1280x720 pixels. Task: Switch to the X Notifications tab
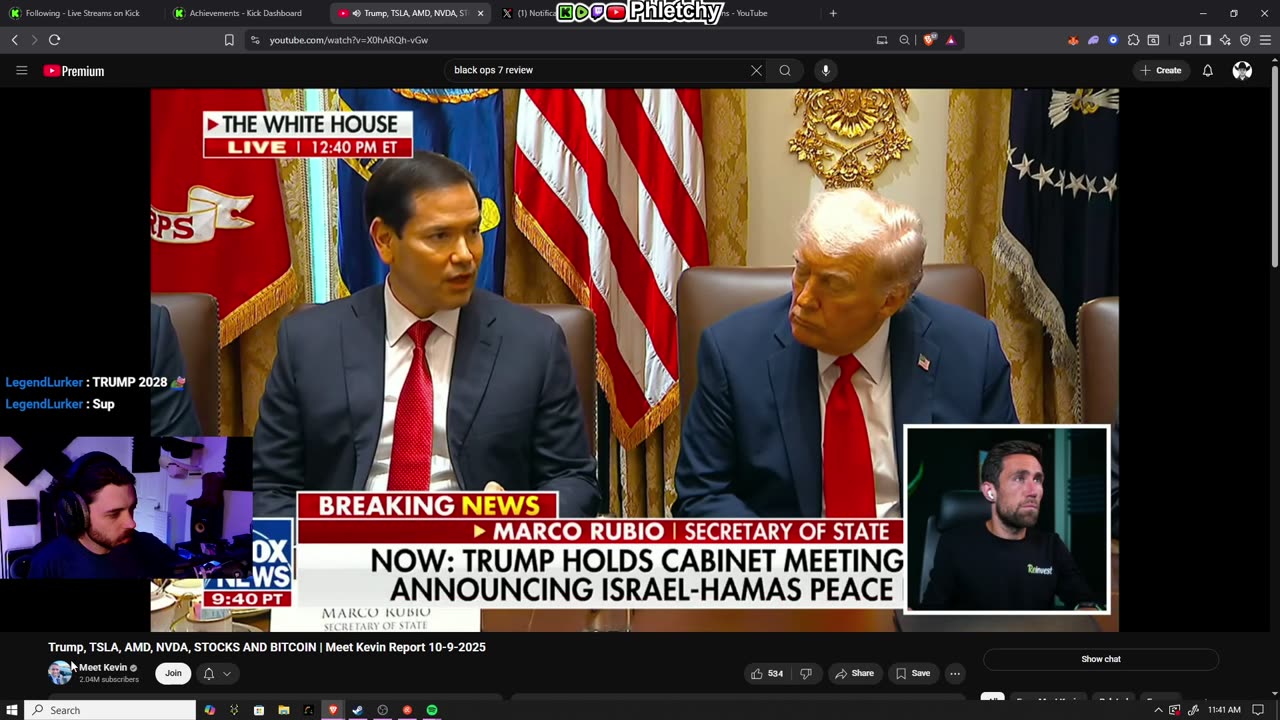[x=528, y=13]
